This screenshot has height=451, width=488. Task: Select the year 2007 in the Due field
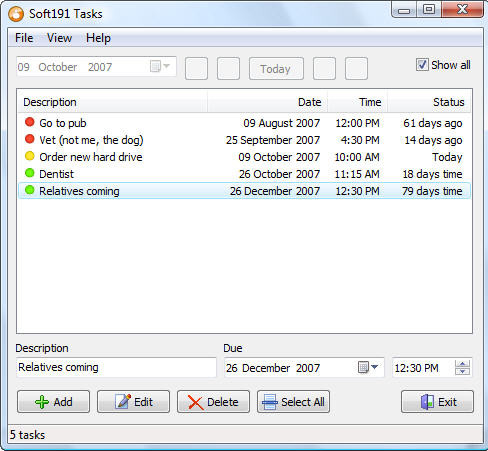(x=308, y=368)
